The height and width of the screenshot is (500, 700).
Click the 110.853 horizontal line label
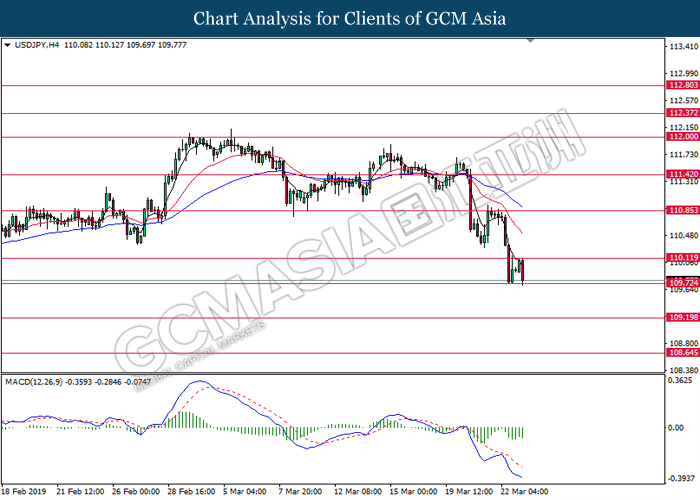682,210
